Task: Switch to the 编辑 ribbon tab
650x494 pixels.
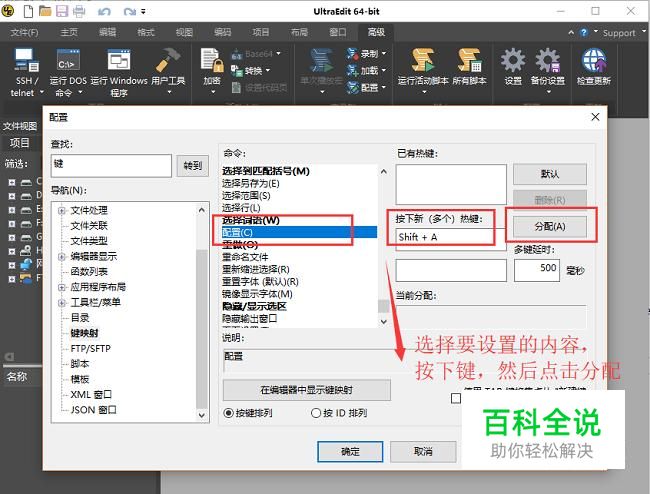Action: pyautogui.click(x=107, y=32)
